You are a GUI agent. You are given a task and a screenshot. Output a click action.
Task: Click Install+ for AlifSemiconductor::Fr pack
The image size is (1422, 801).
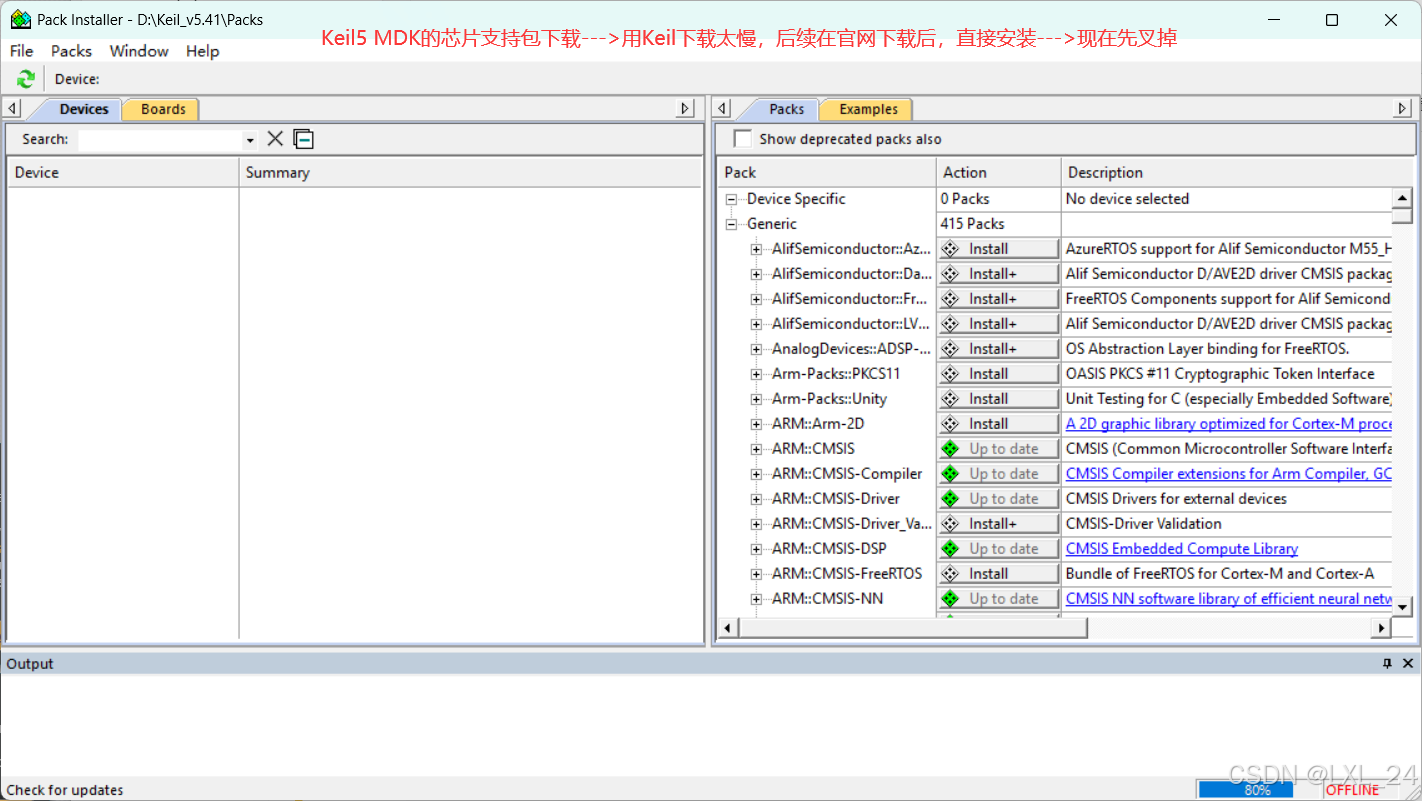998,299
